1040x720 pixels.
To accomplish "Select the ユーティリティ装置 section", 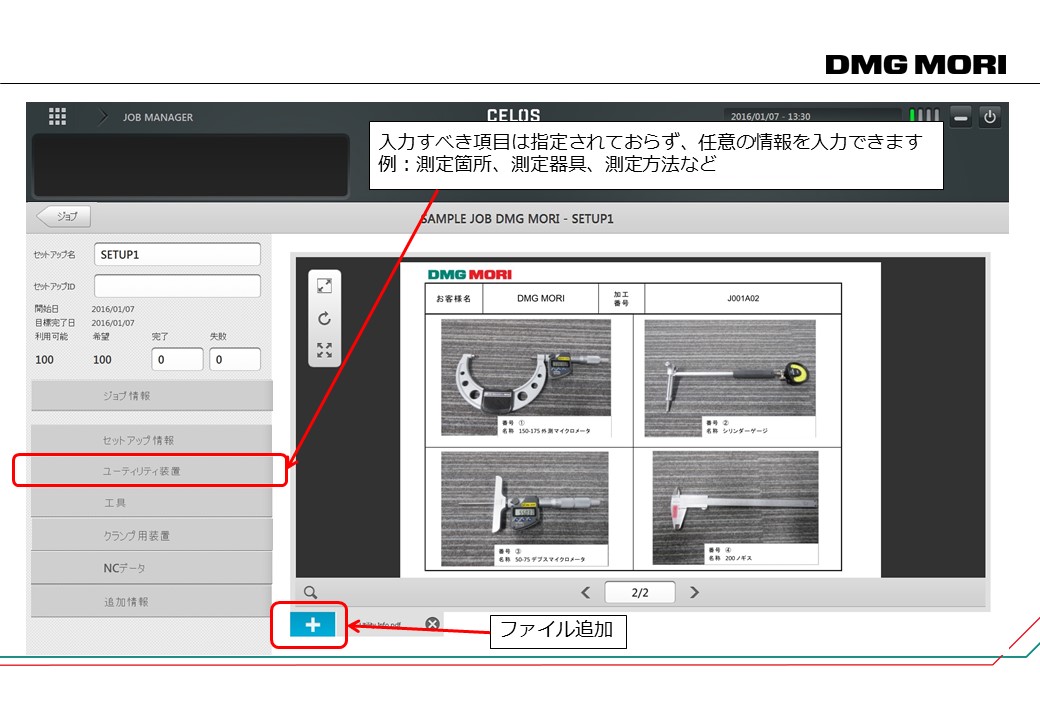I will point(152,471).
